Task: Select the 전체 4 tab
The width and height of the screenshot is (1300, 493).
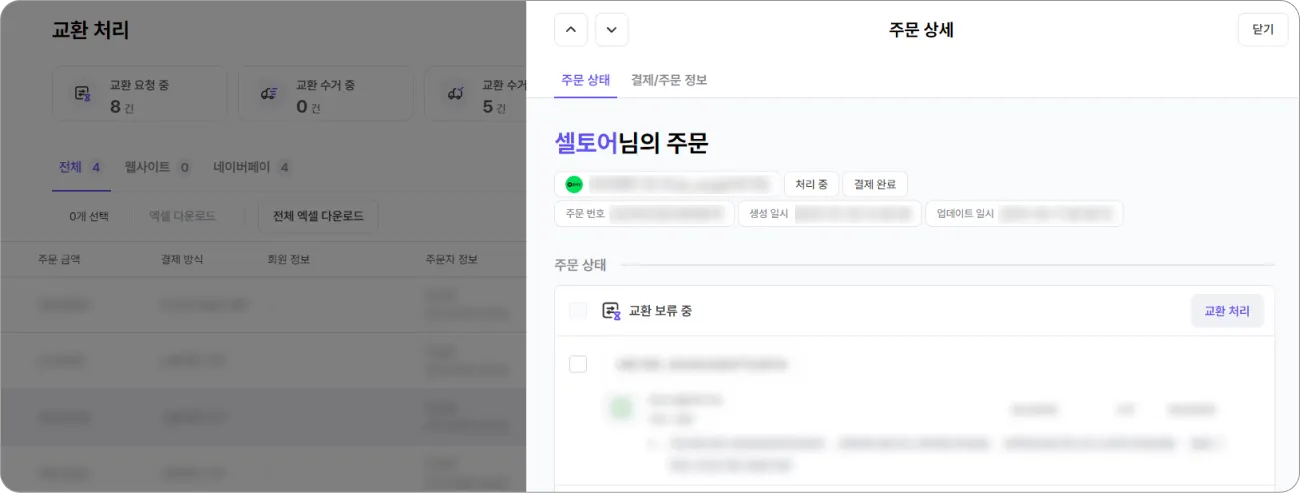Action: (x=81, y=167)
